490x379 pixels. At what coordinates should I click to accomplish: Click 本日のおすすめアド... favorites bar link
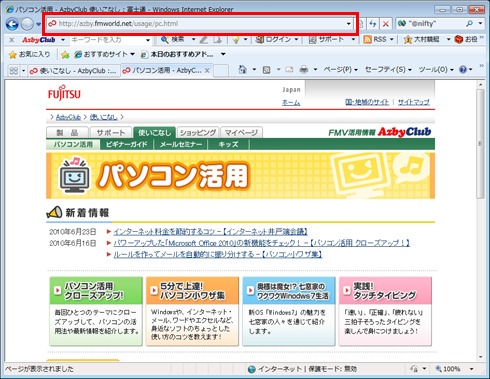tap(177, 54)
